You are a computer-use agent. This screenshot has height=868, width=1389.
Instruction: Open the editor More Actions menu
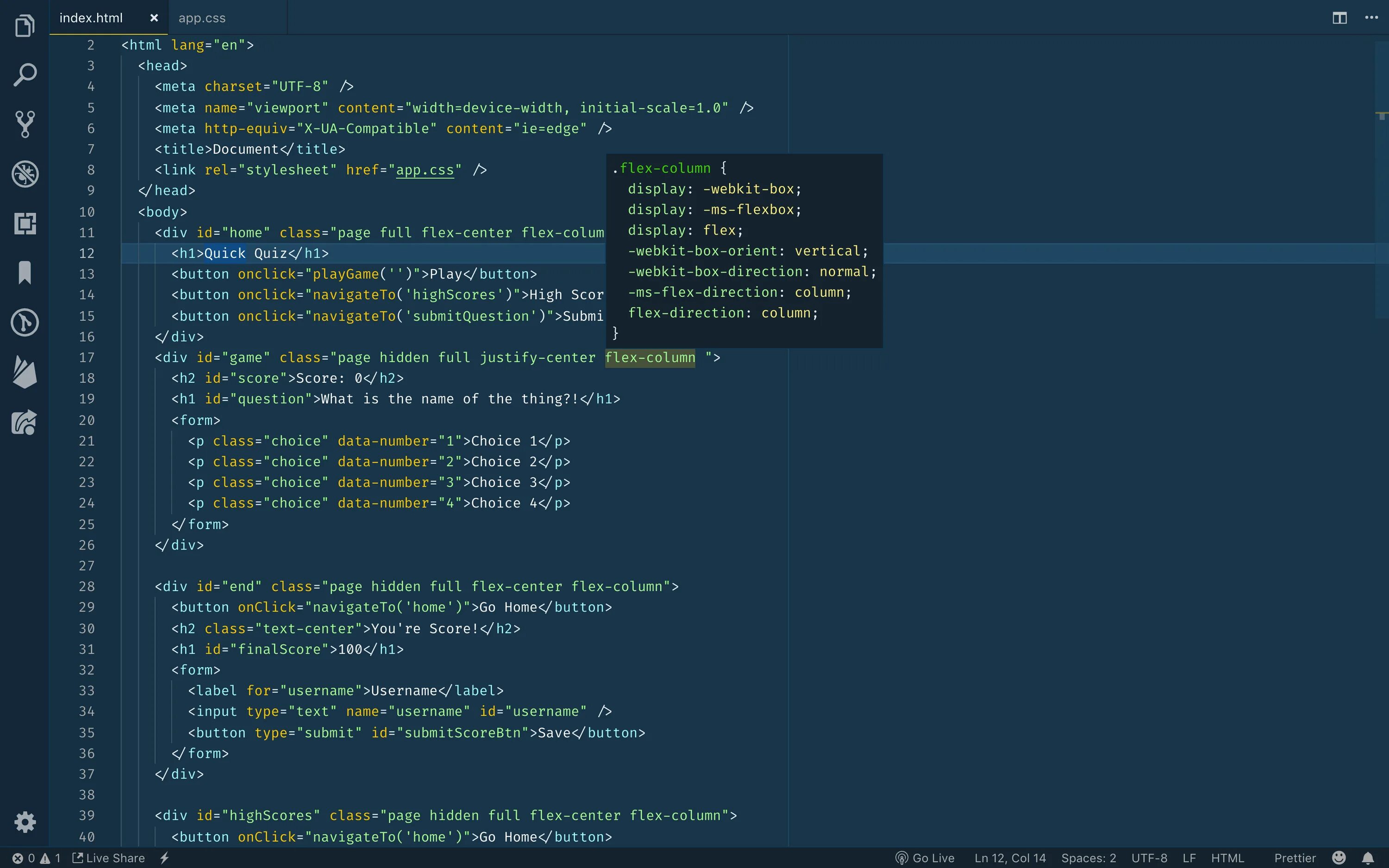click(x=1371, y=18)
